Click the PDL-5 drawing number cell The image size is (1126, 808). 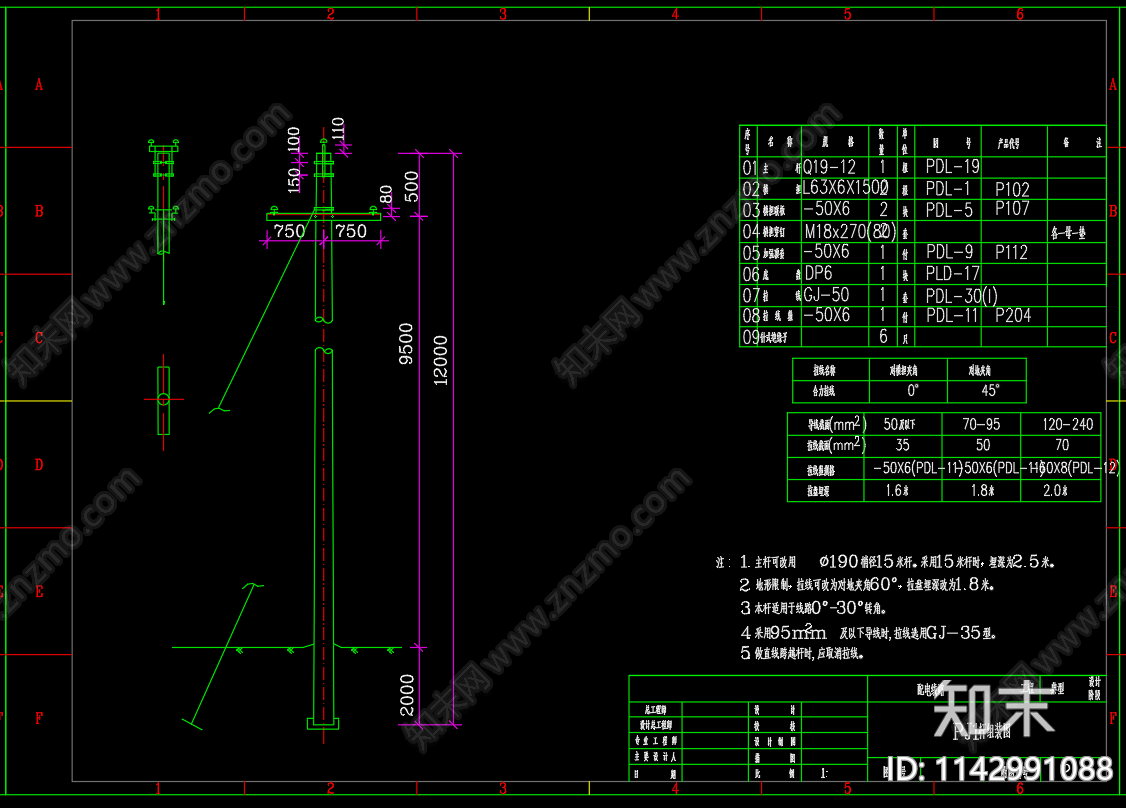(x=949, y=210)
